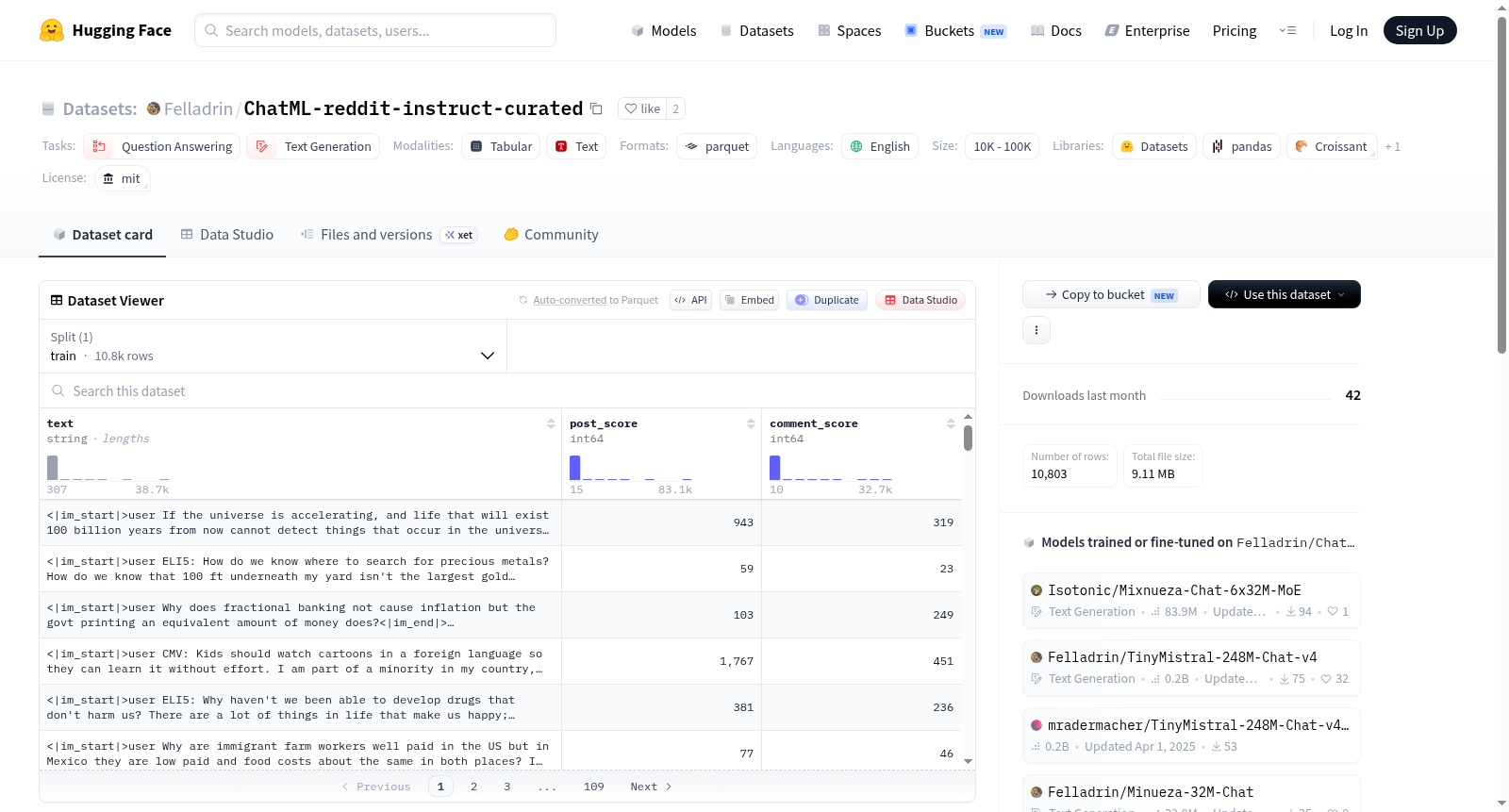This screenshot has height=812, width=1509.
Task: Select the Tabular modality tag
Action: (502, 146)
